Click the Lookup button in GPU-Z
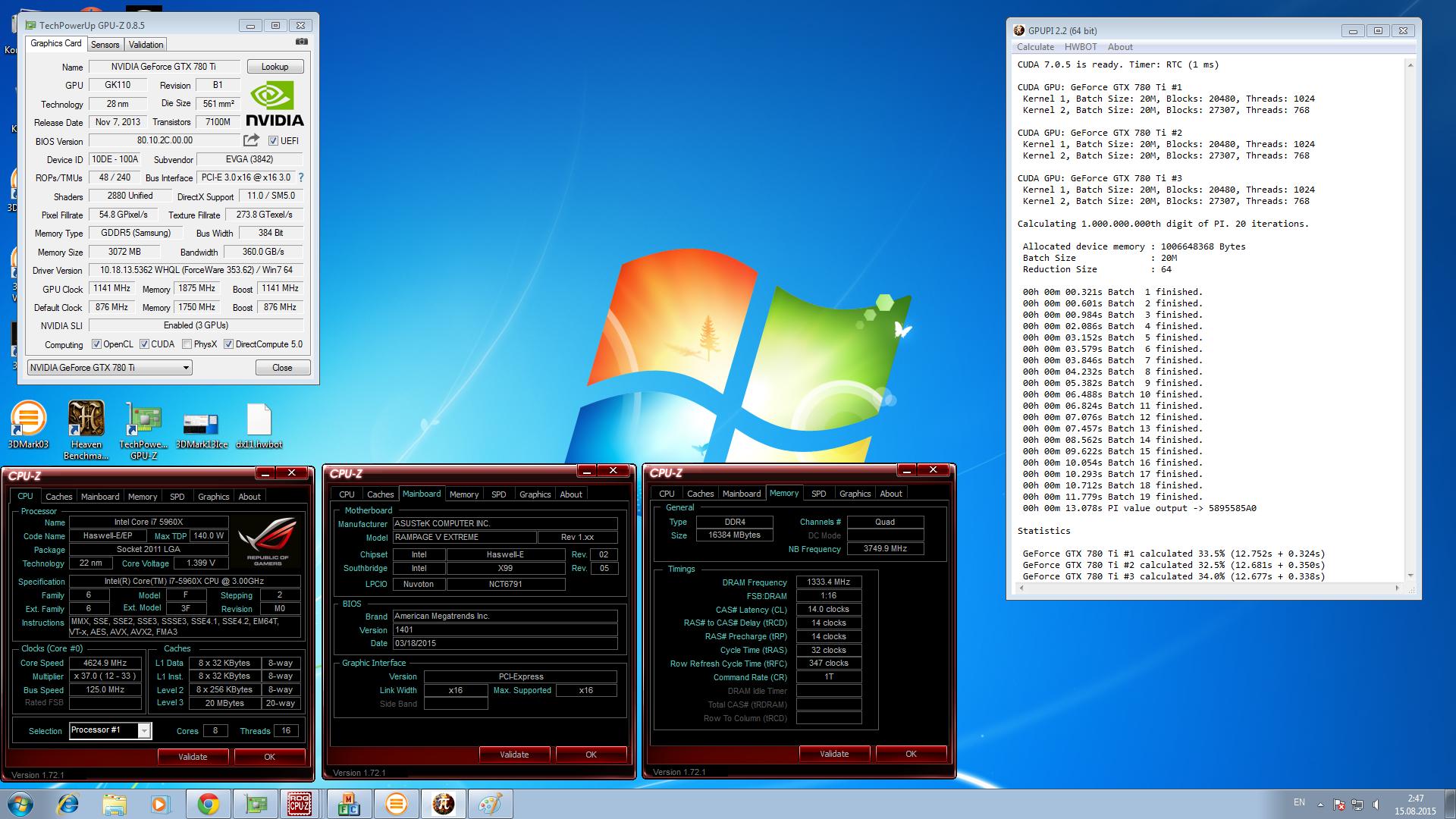 point(275,67)
